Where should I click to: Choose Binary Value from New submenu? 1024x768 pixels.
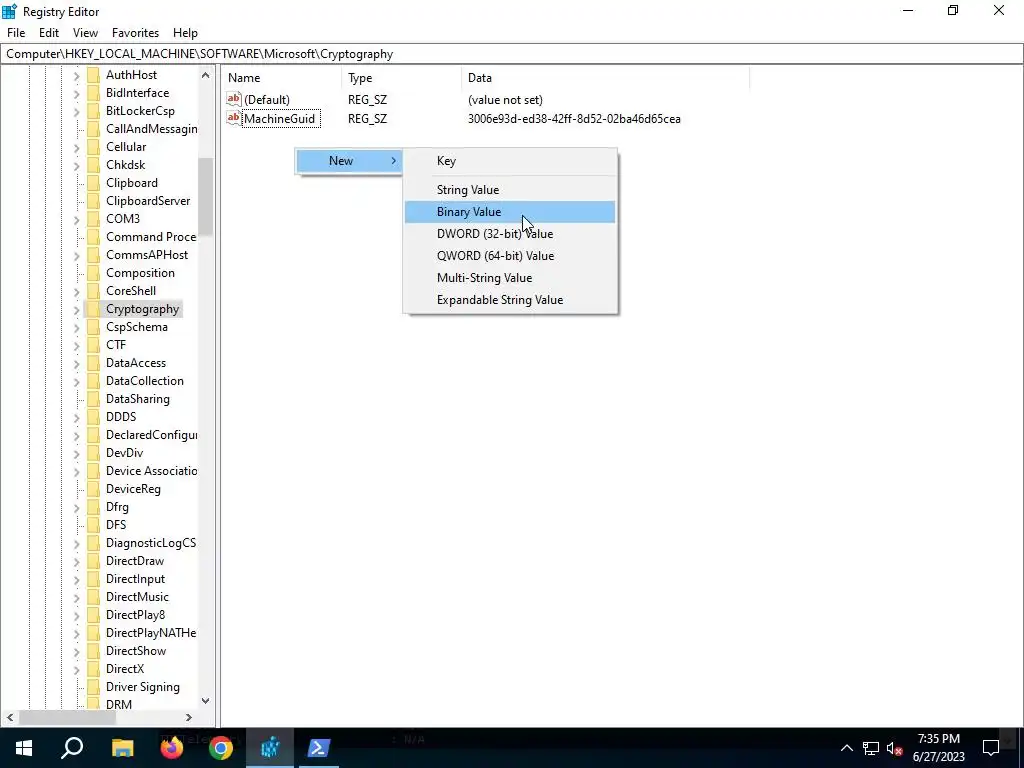[x=509, y=212]
